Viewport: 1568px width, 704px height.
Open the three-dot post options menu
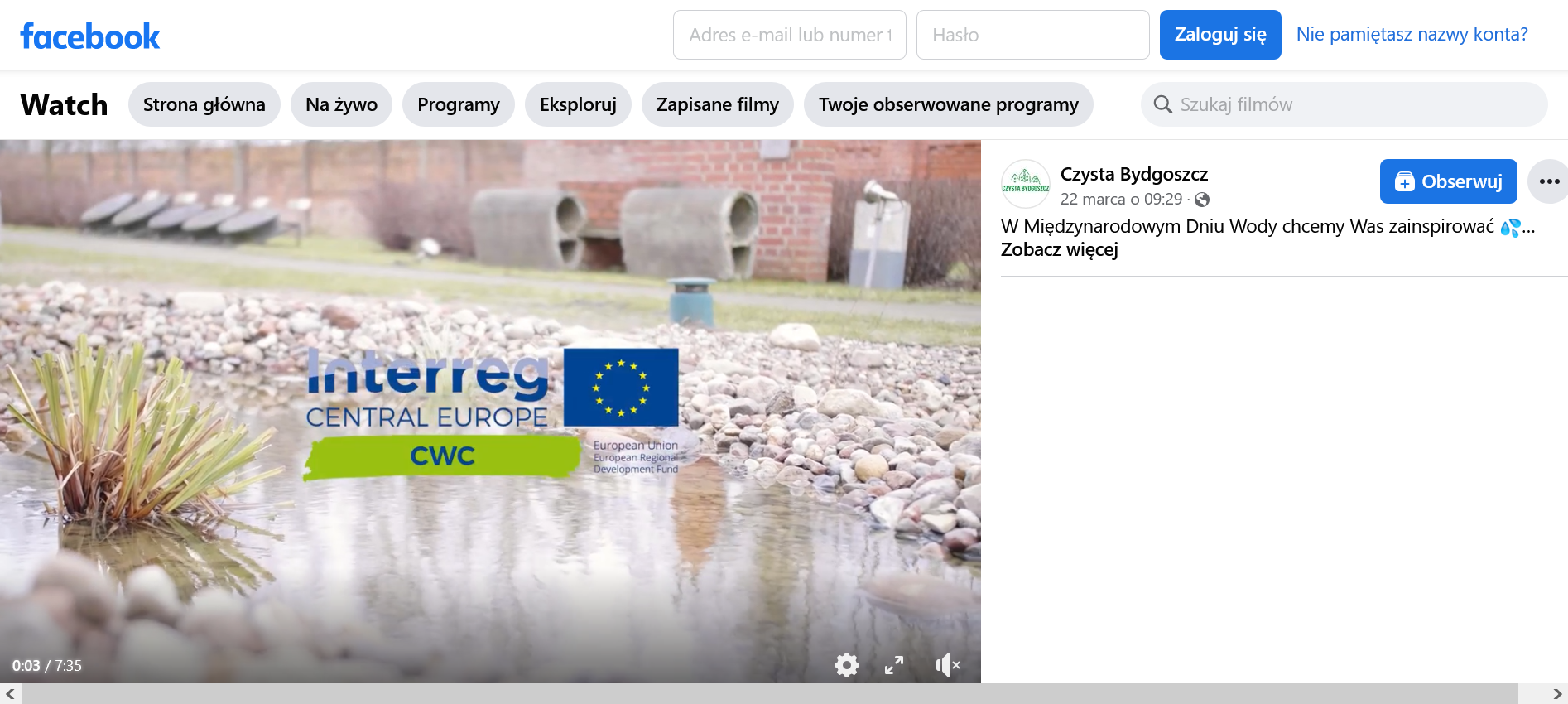pyautogui.click(x=1548, y=181)
